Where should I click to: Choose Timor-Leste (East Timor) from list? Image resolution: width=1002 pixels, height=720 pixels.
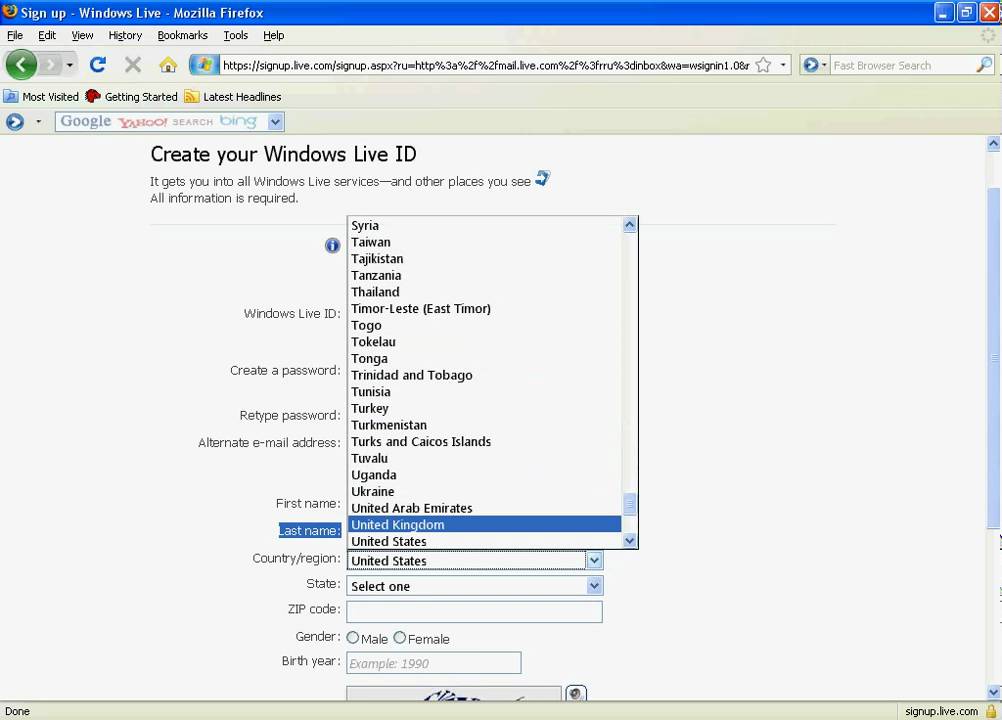pyautogui.click(x=484, y=309)
